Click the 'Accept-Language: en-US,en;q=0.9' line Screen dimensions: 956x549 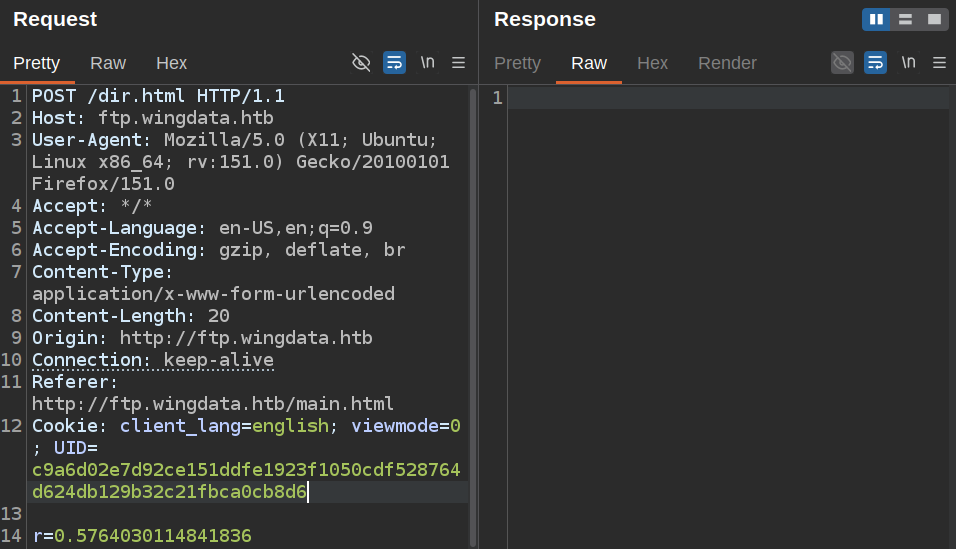tap(202, 228)
